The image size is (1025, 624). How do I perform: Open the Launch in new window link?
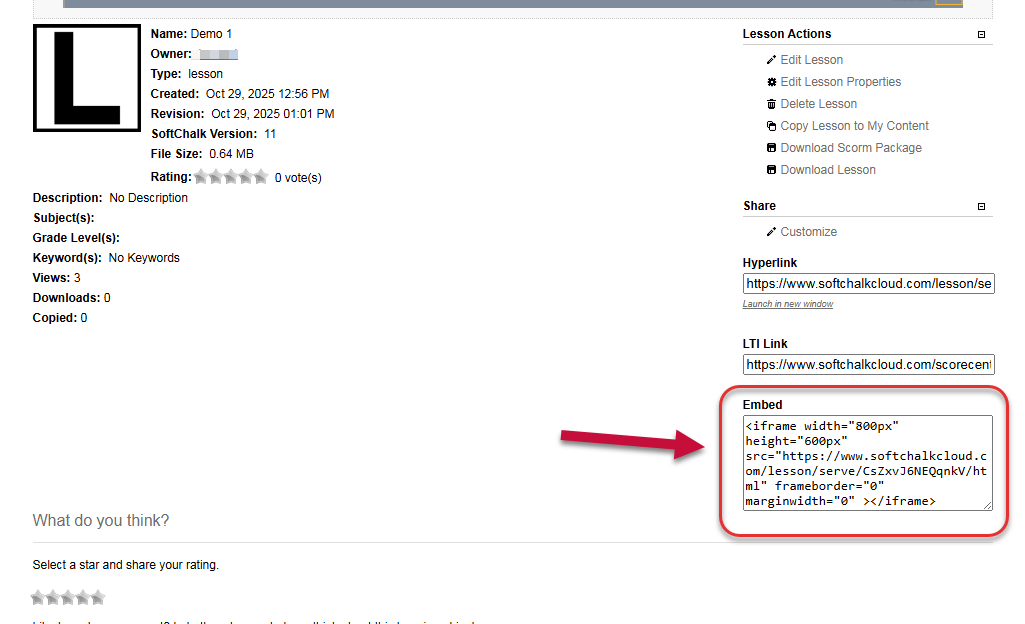pos(787,303)
